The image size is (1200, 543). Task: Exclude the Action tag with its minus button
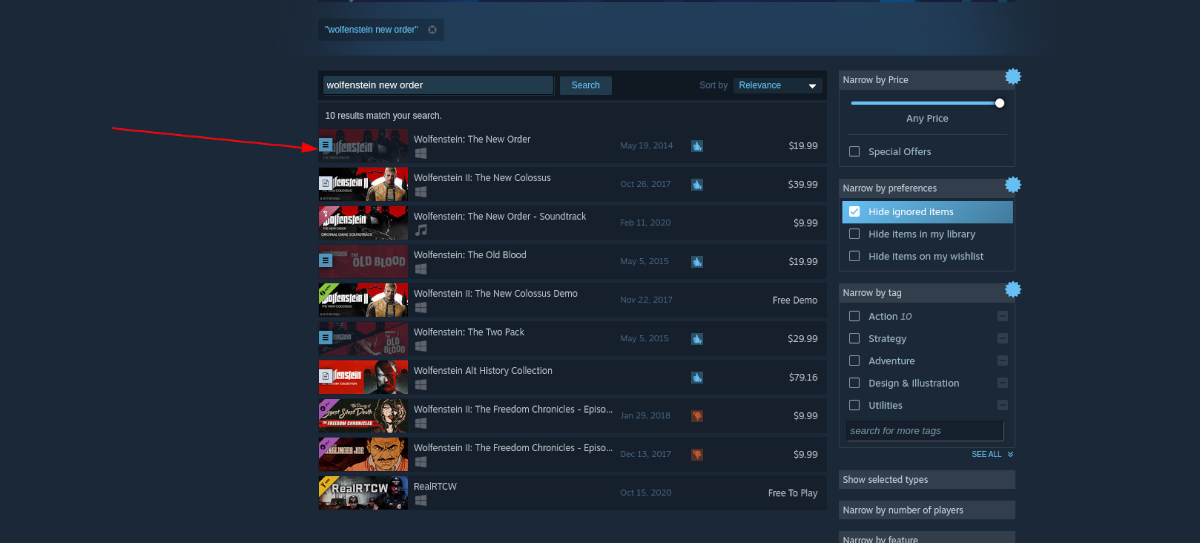click(x=1002, y=316)
